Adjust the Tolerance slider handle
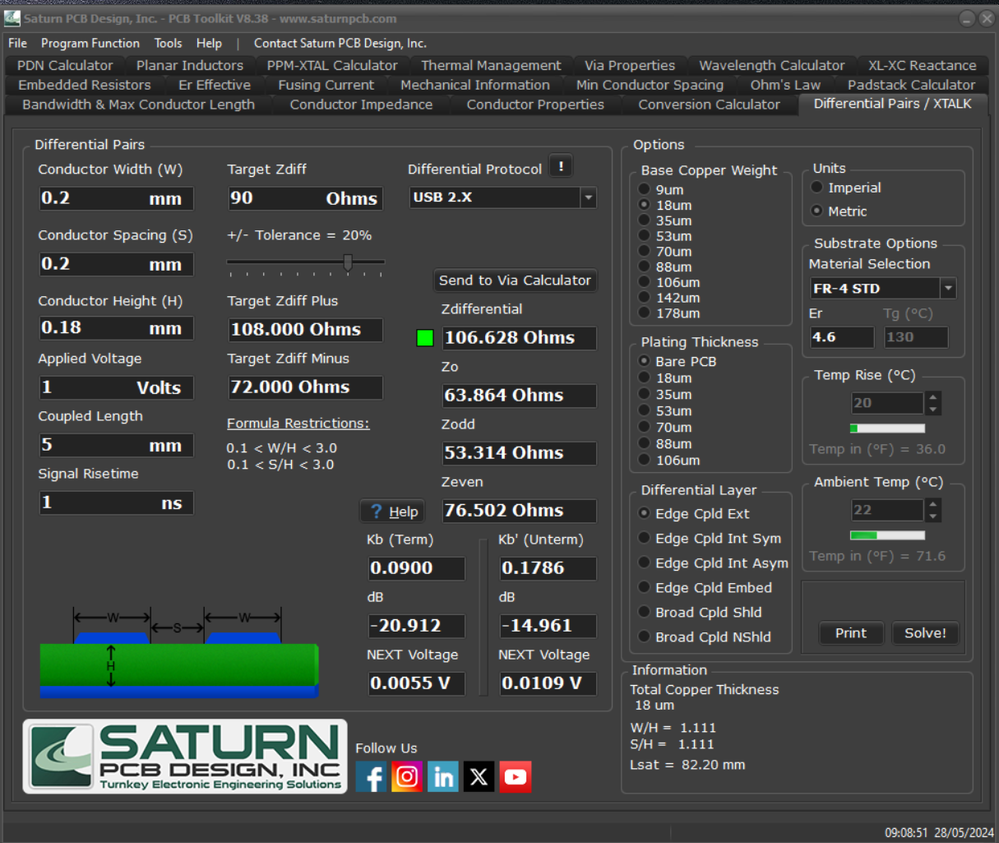This screenshot has width=999, height=843. [348, 262]
